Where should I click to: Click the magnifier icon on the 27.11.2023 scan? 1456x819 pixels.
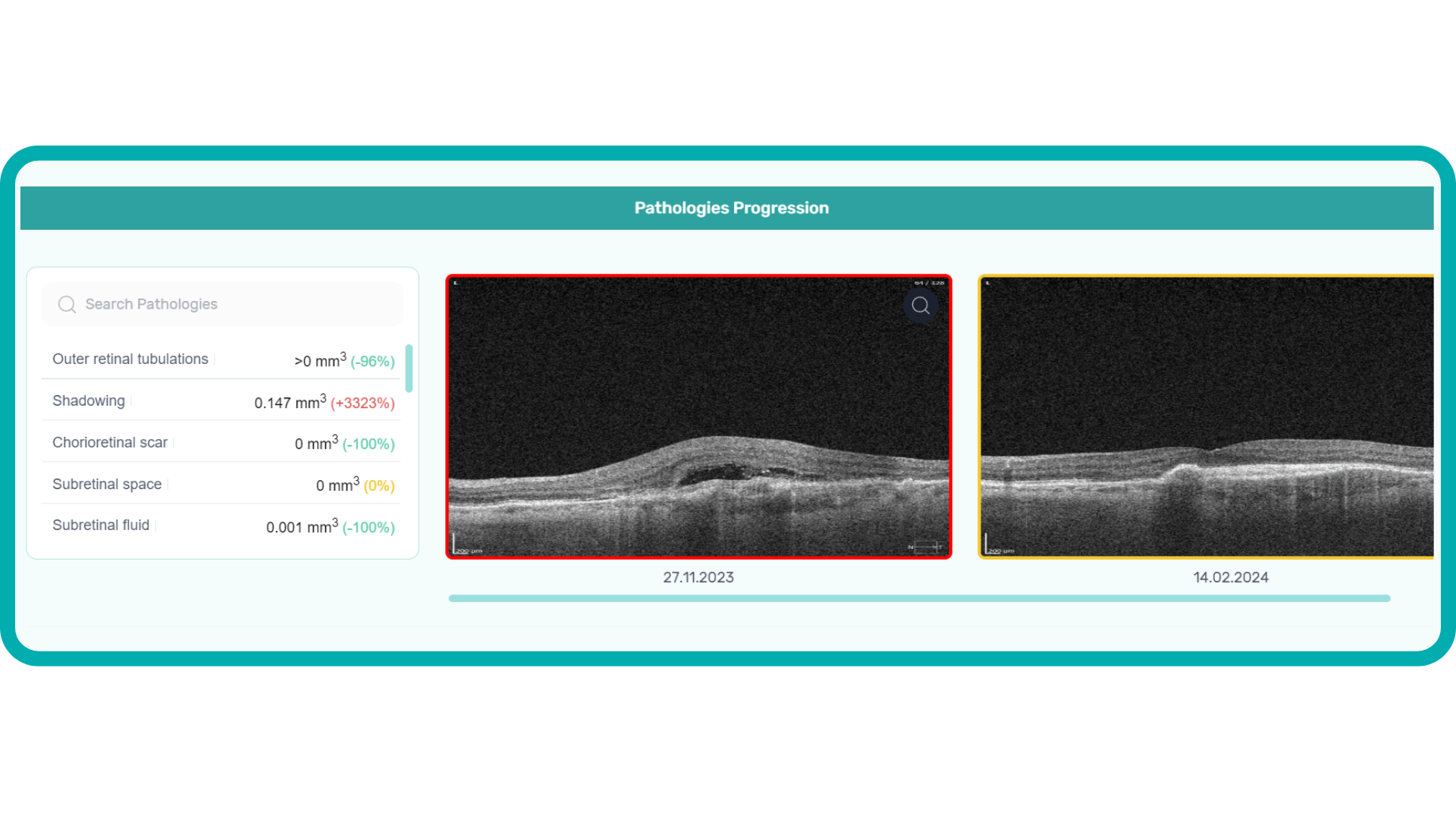coord(921,306)
